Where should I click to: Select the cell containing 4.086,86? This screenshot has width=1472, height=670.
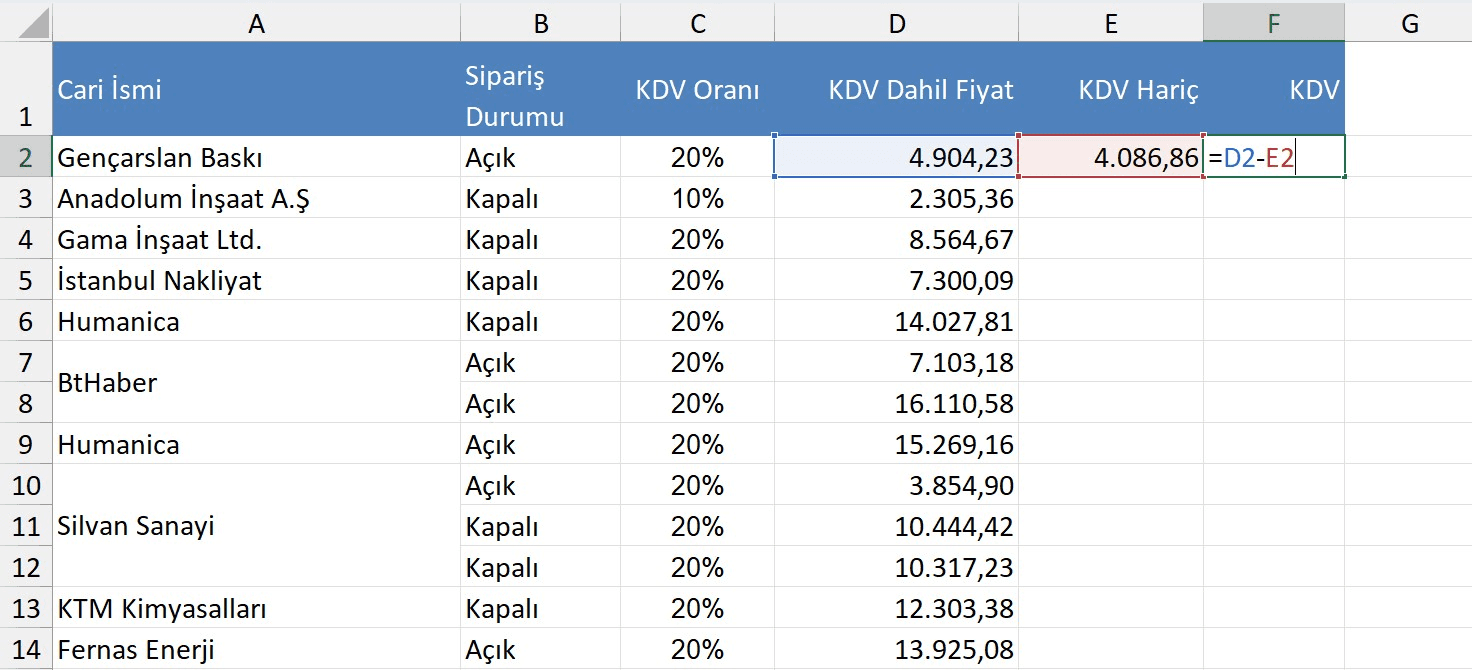1110,157
